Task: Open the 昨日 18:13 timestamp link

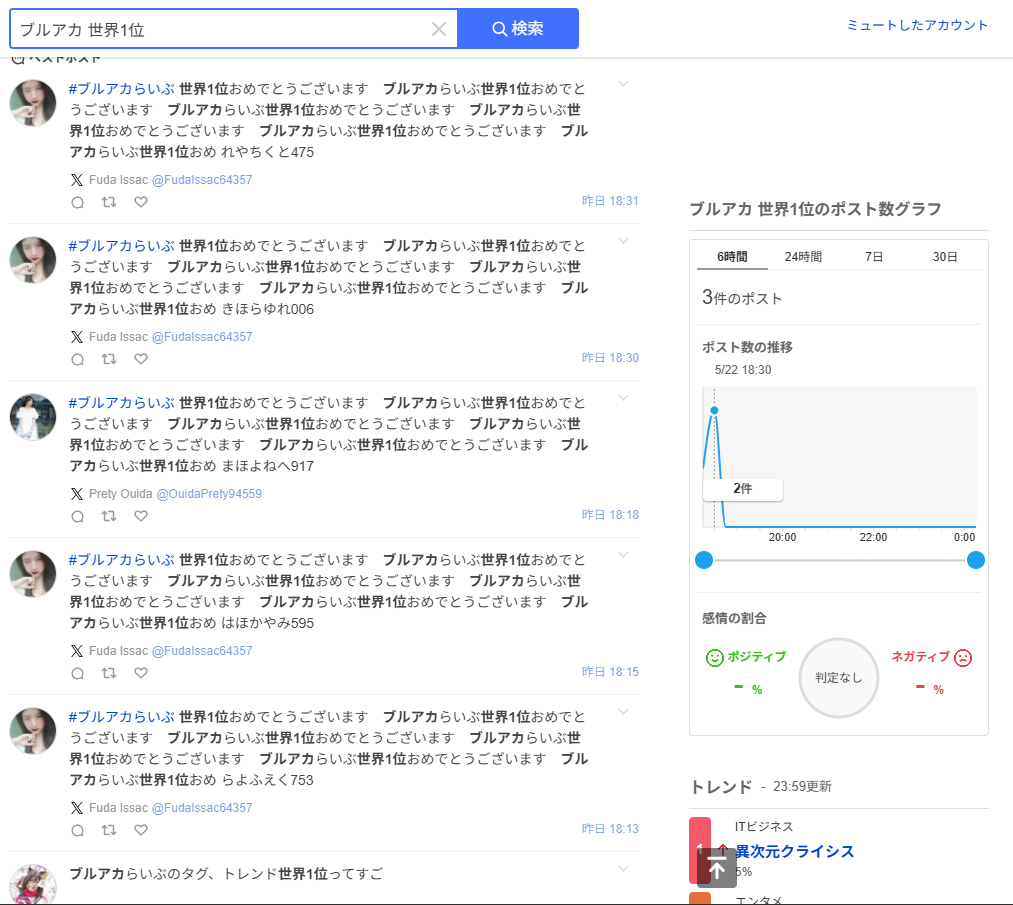Action: click(x=610, y=829)
